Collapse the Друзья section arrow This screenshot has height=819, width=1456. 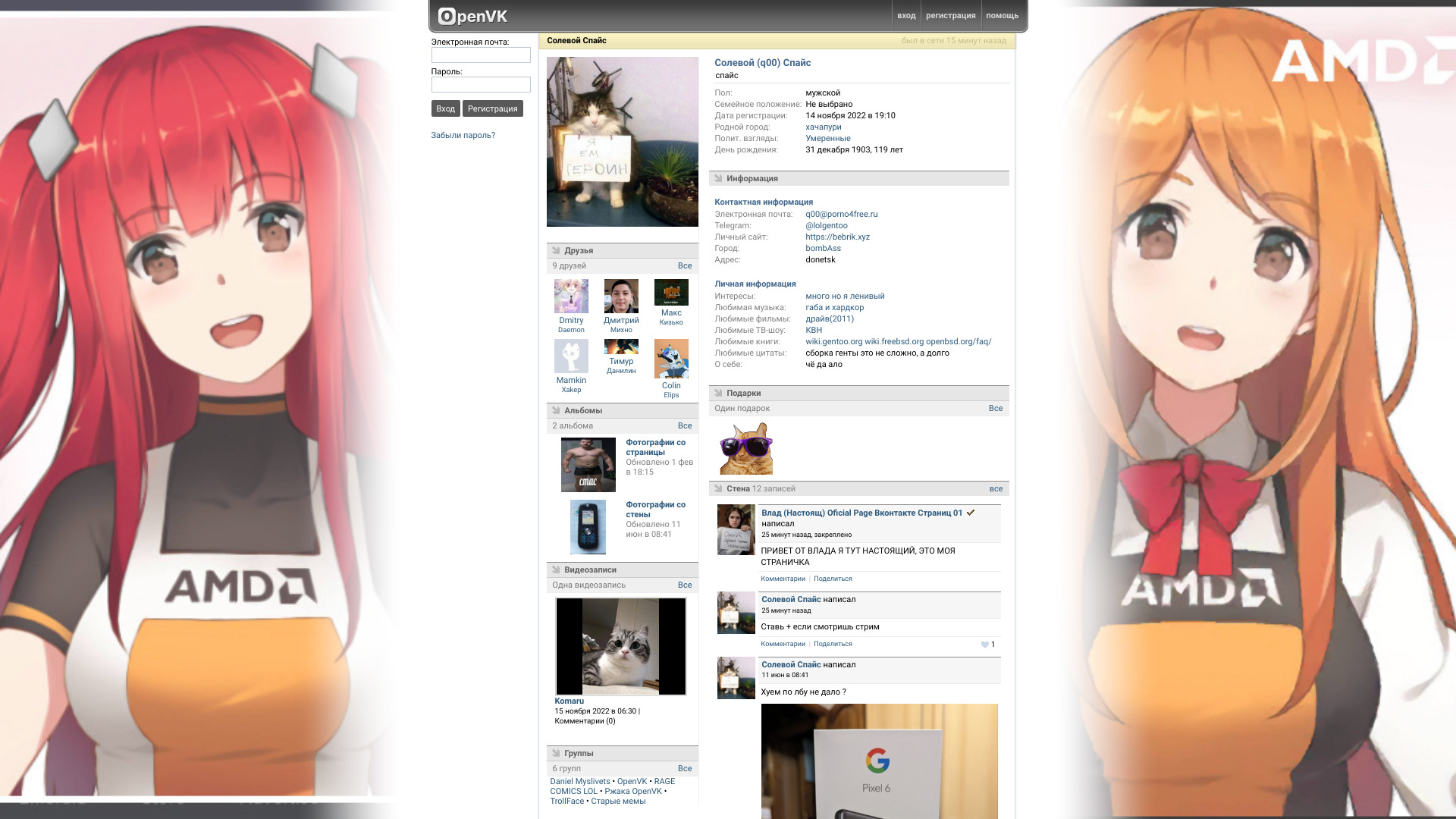click(x=556, y=250)
